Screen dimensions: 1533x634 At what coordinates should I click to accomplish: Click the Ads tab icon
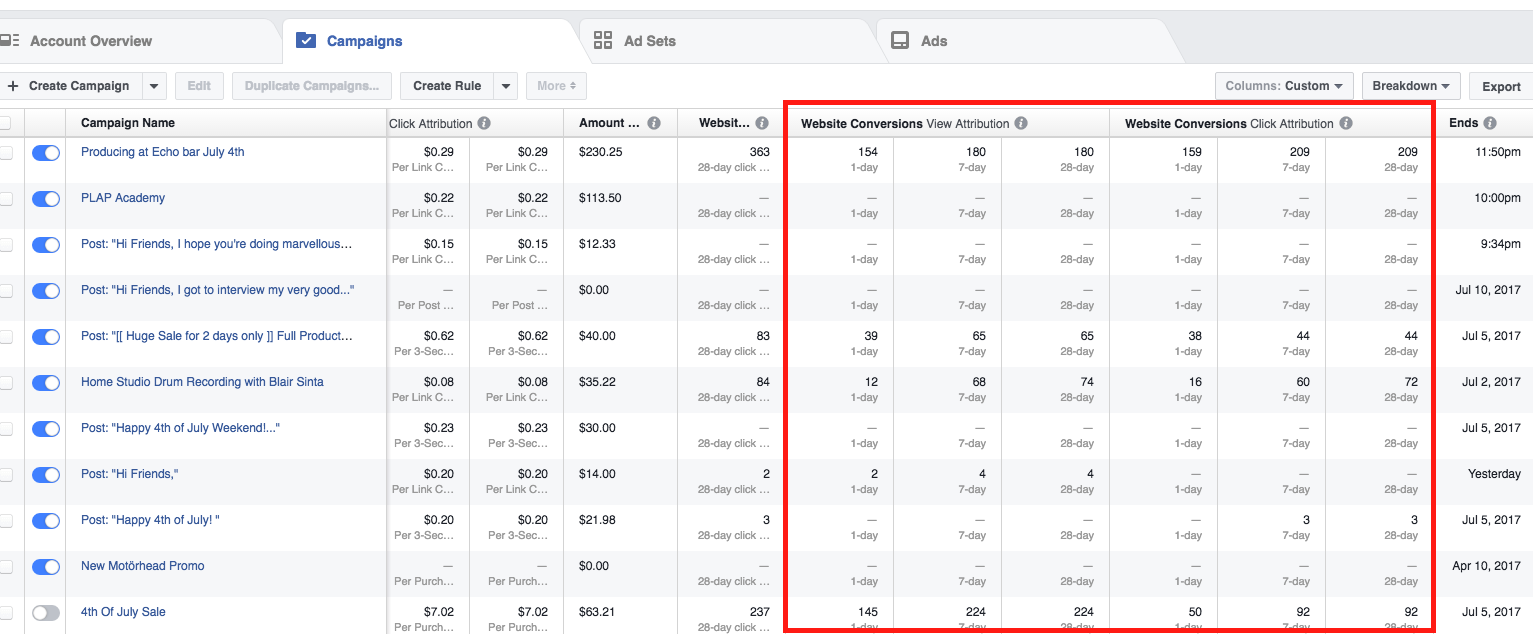click(900, 41)
